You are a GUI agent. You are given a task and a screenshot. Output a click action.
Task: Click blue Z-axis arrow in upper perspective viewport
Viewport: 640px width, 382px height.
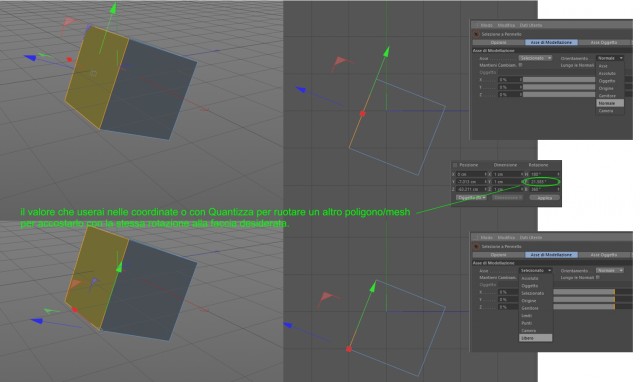pyautogui.click(x=31, y=58)
